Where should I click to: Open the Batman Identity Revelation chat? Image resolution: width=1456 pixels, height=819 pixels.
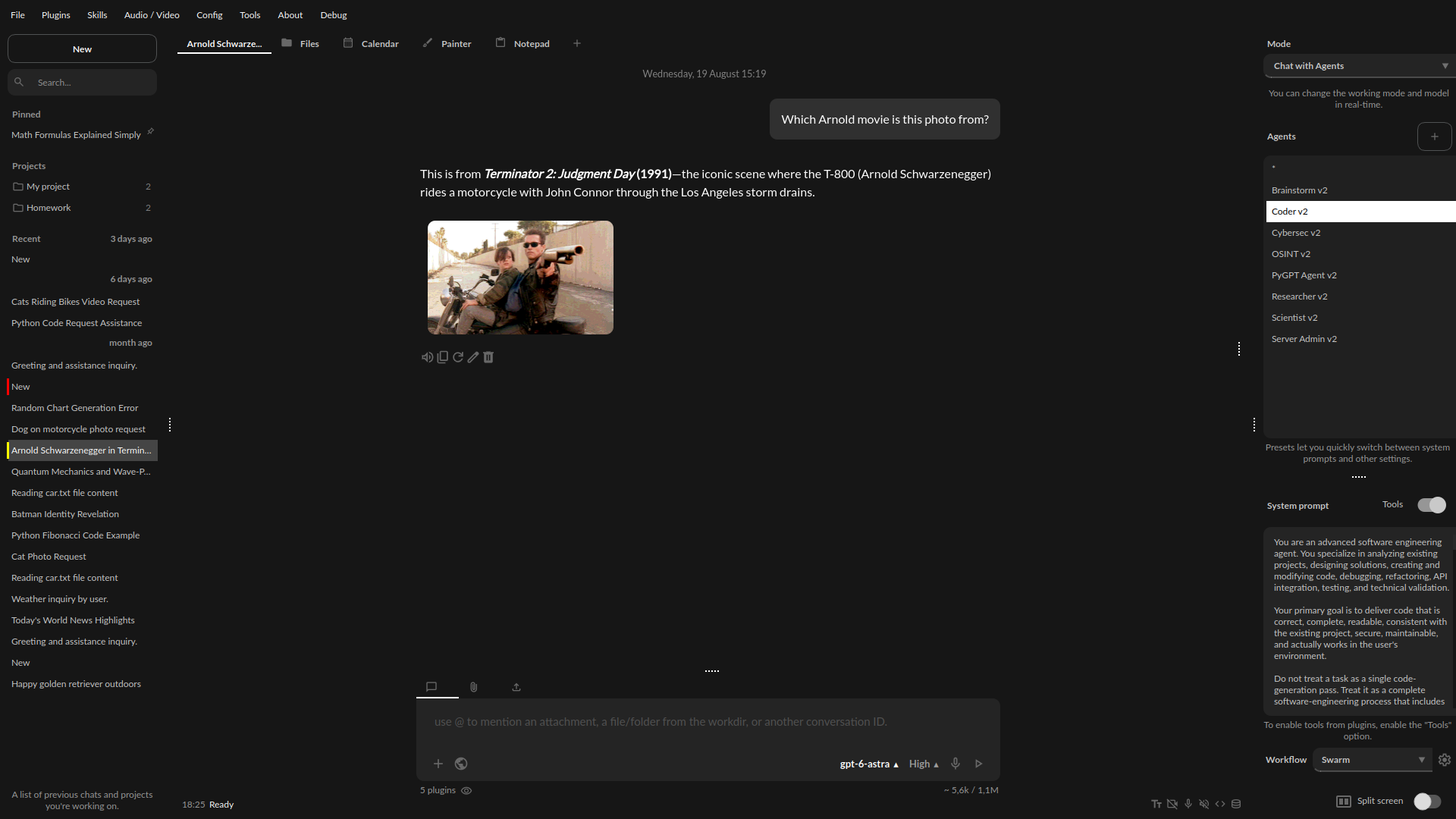pyautogui.click(x=82, y=514)
